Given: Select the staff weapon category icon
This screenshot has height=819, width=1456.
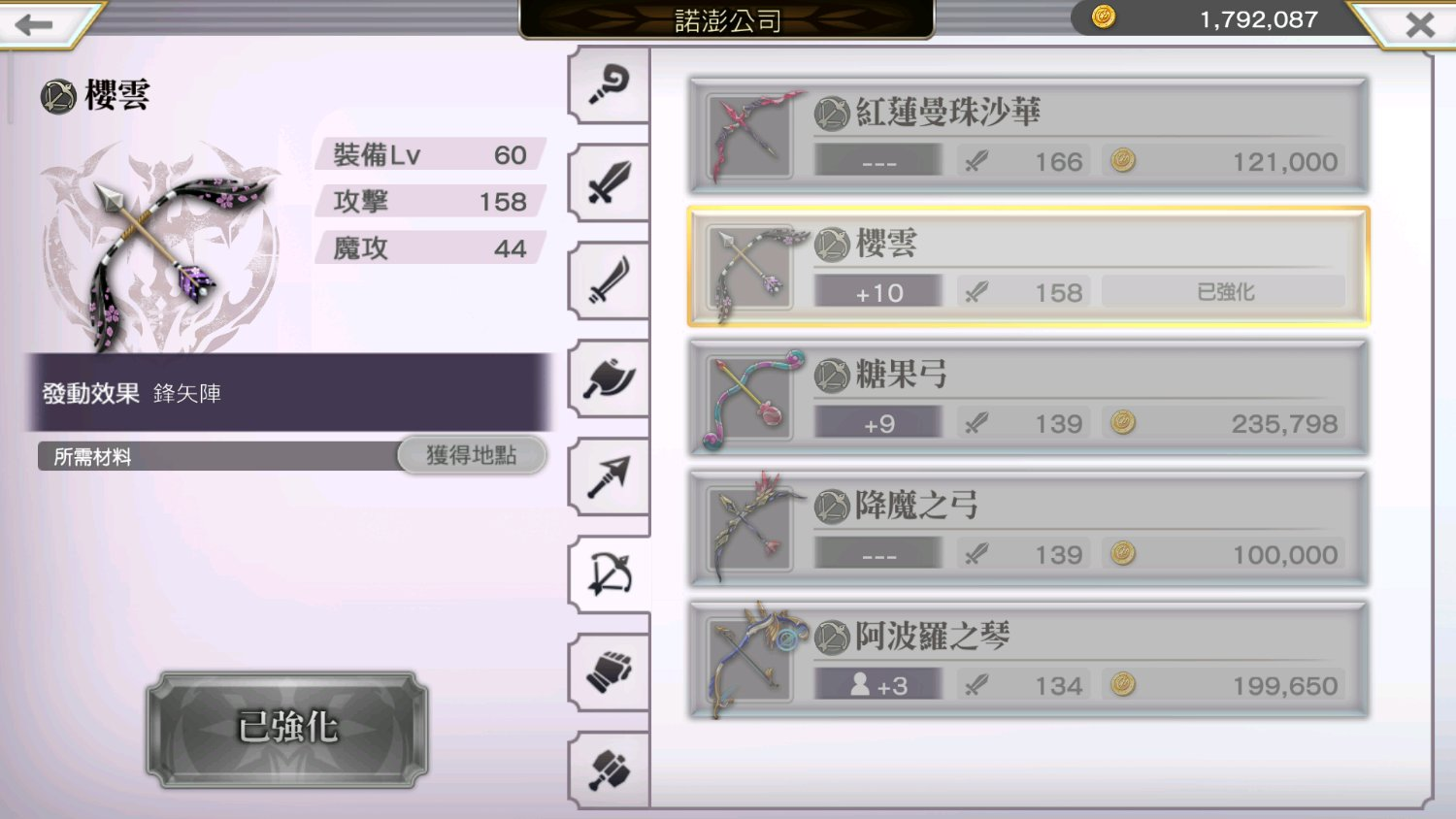Looking at the screenshot, I should (x=609, y=85).
